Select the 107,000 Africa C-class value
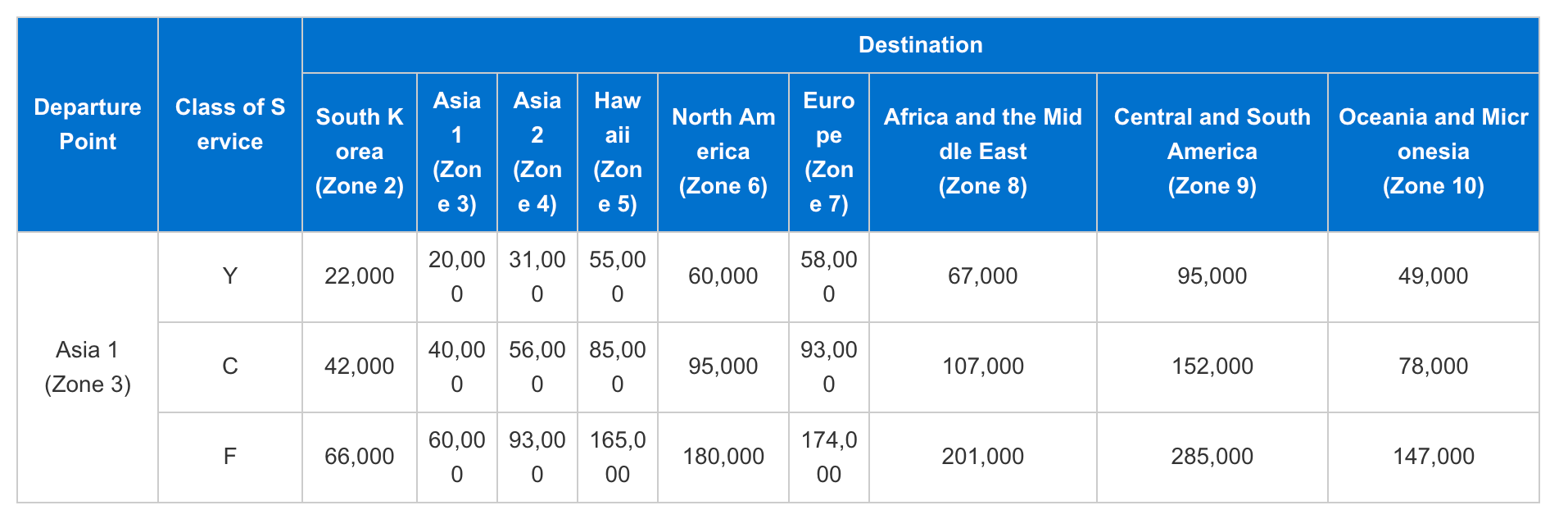This screenshot has height=528, width=1568. [983, 367]
